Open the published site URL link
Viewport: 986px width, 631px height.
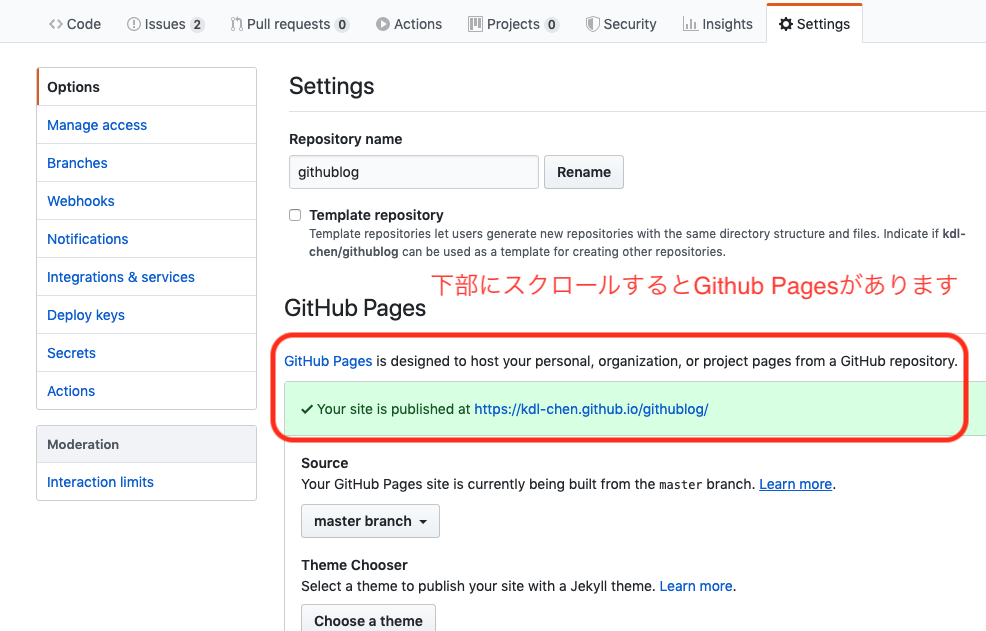(591, 409)
